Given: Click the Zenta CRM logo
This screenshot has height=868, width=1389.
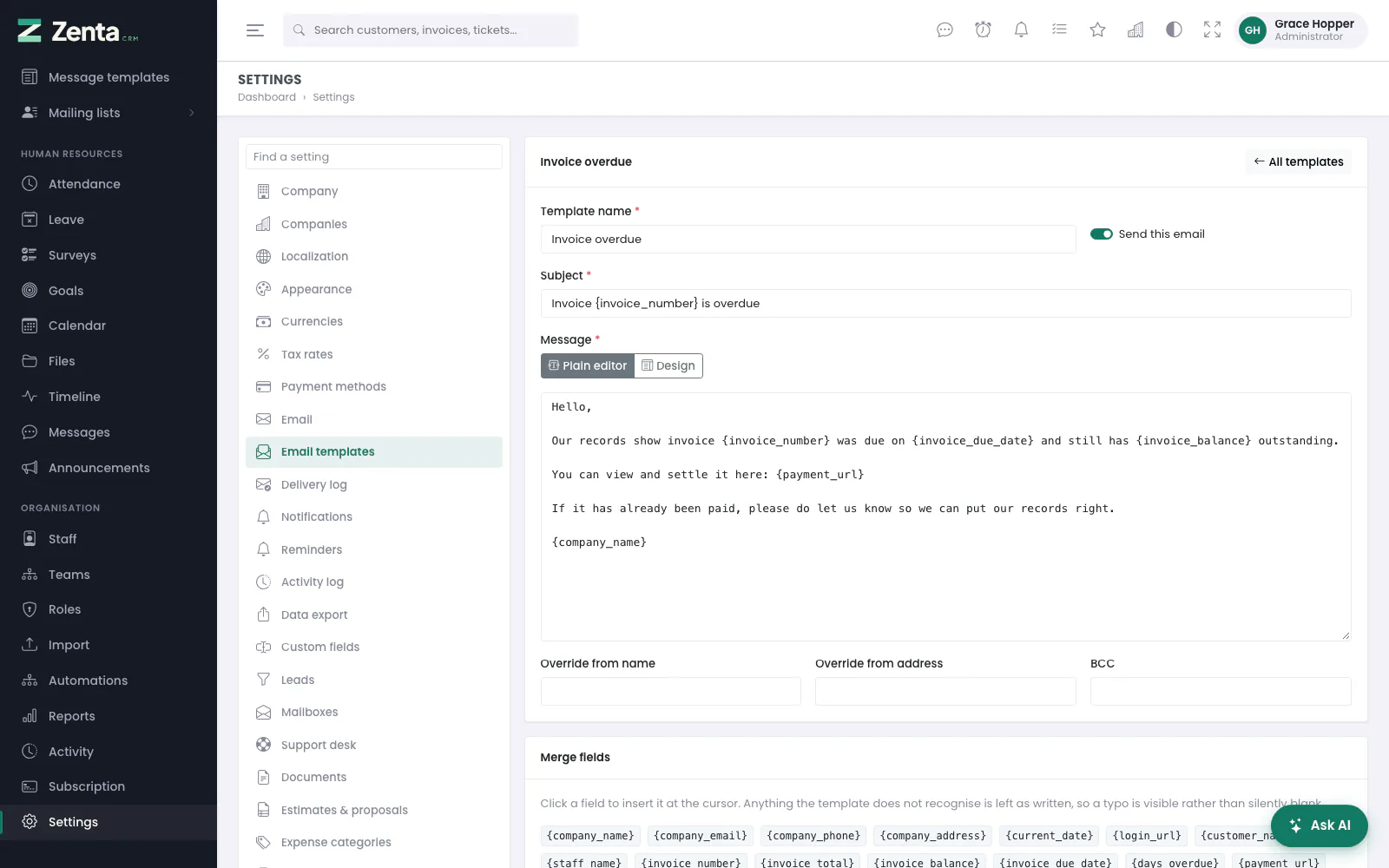Looking at the screenshot, I should [x=78, y=31].
